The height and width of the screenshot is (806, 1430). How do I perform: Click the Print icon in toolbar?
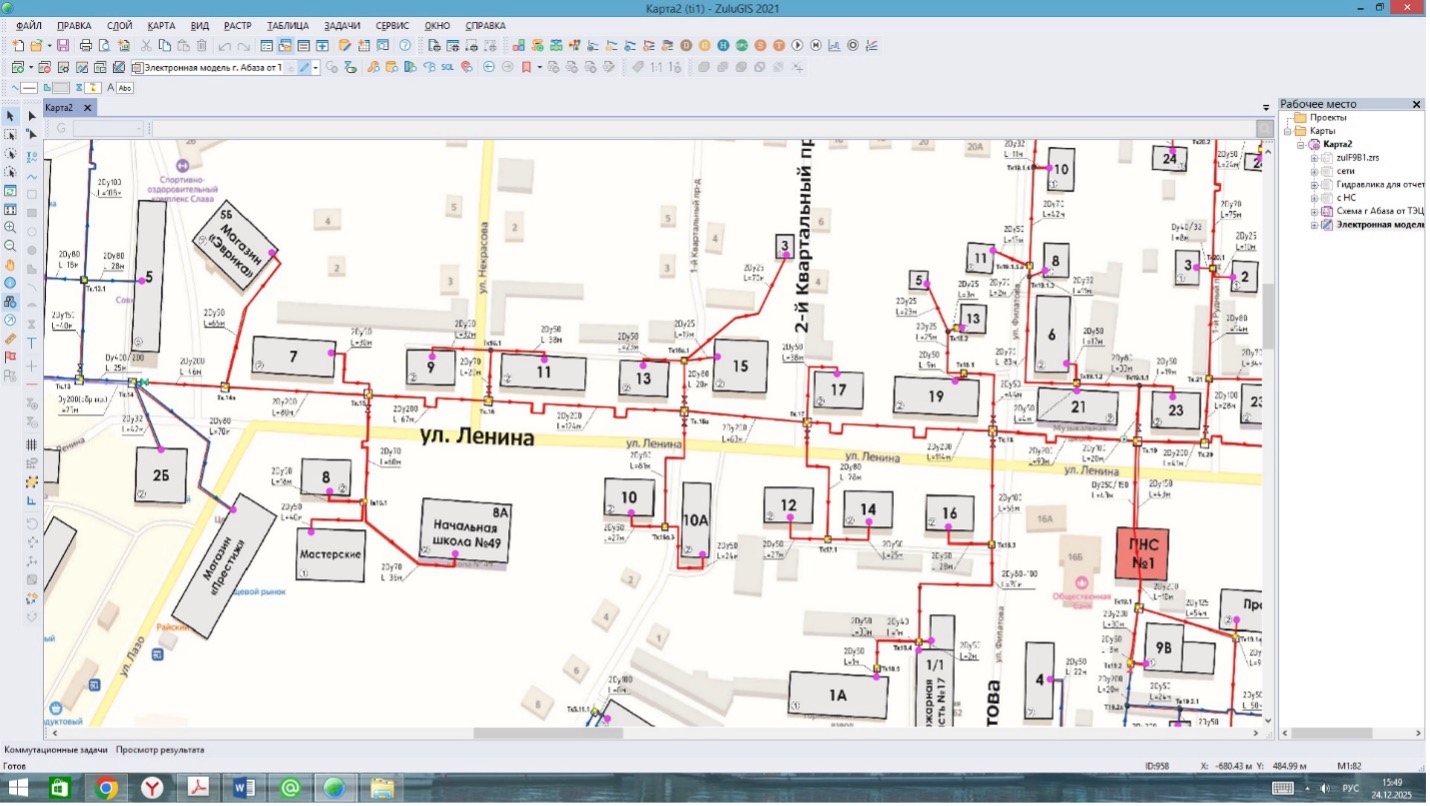pos(86,45)
